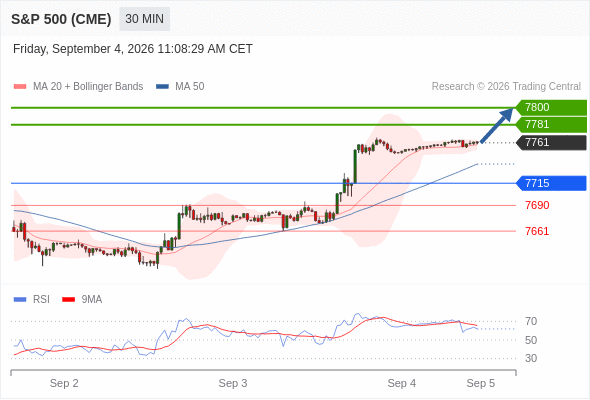This screenshot has width=590, height=400.
Task: Click the Sep 3 date axis label
Action: point(233,383)
